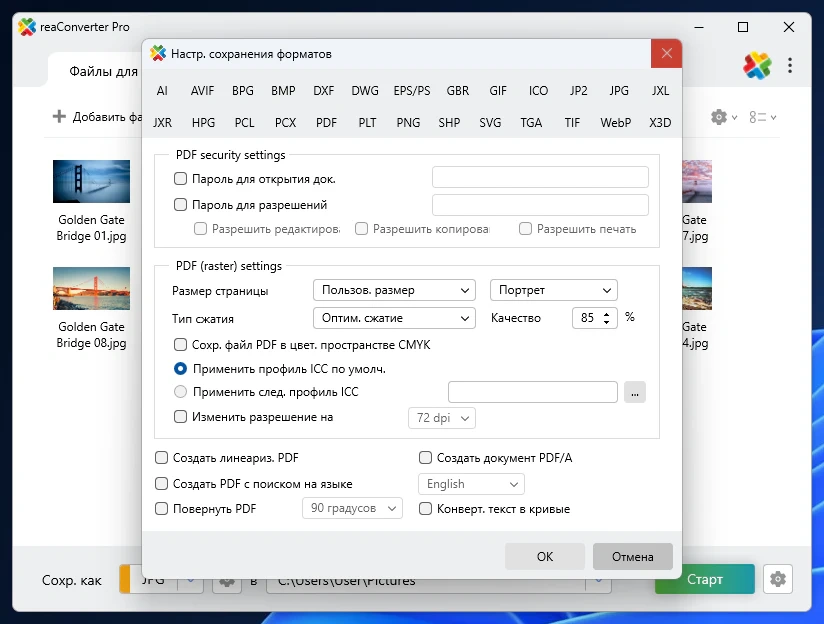Switch to the JXR format tab
Viewport: 824px width, 624px height.
pos(162,122)
